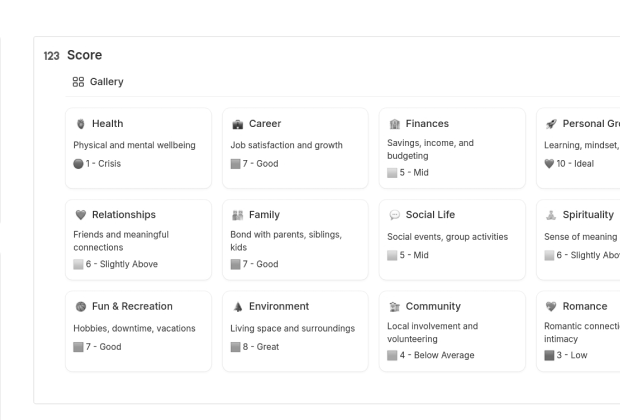Click the Spirituality meditation icon

(551, 215)
